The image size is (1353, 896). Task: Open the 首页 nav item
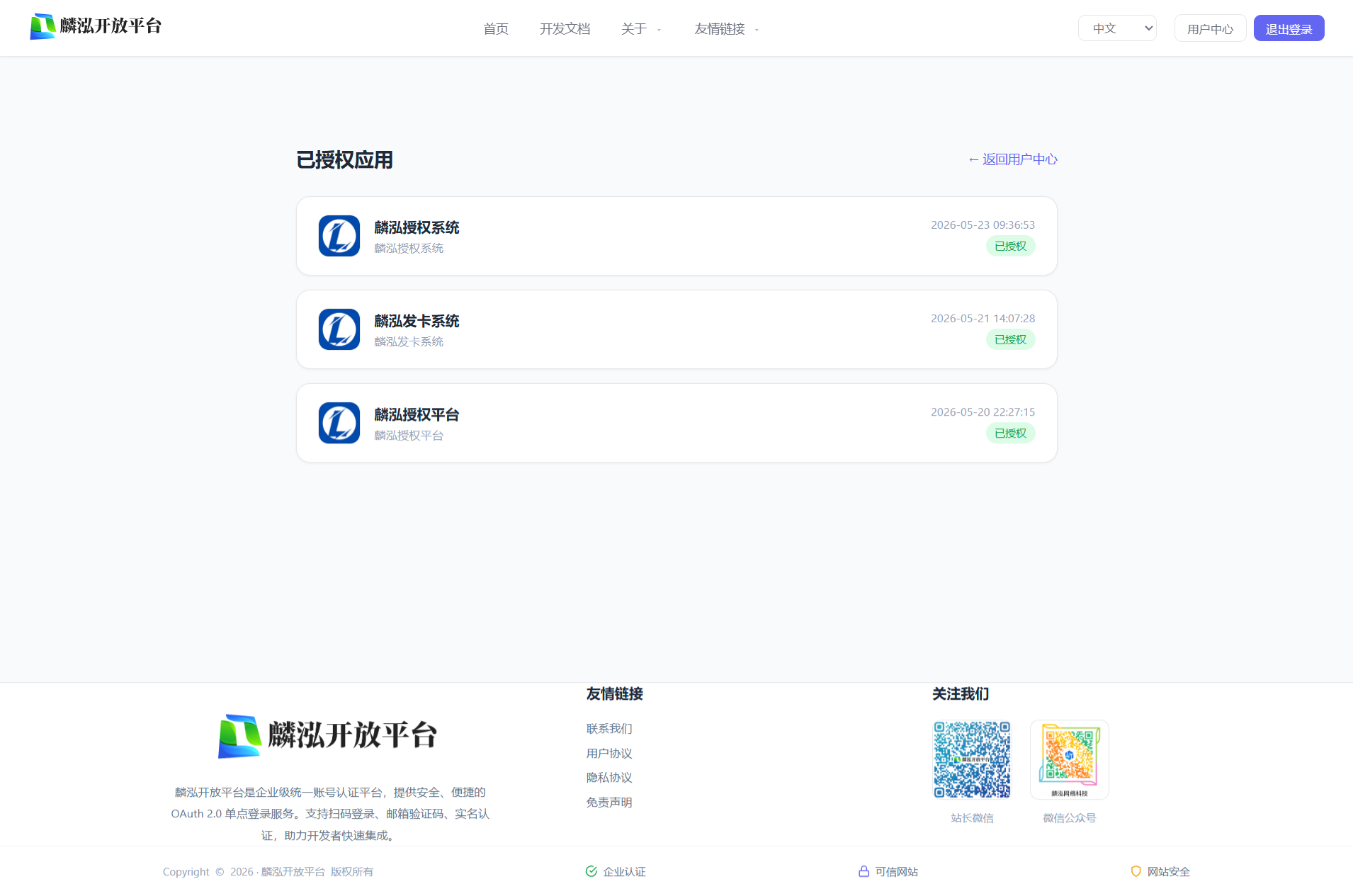click(496, 29)
